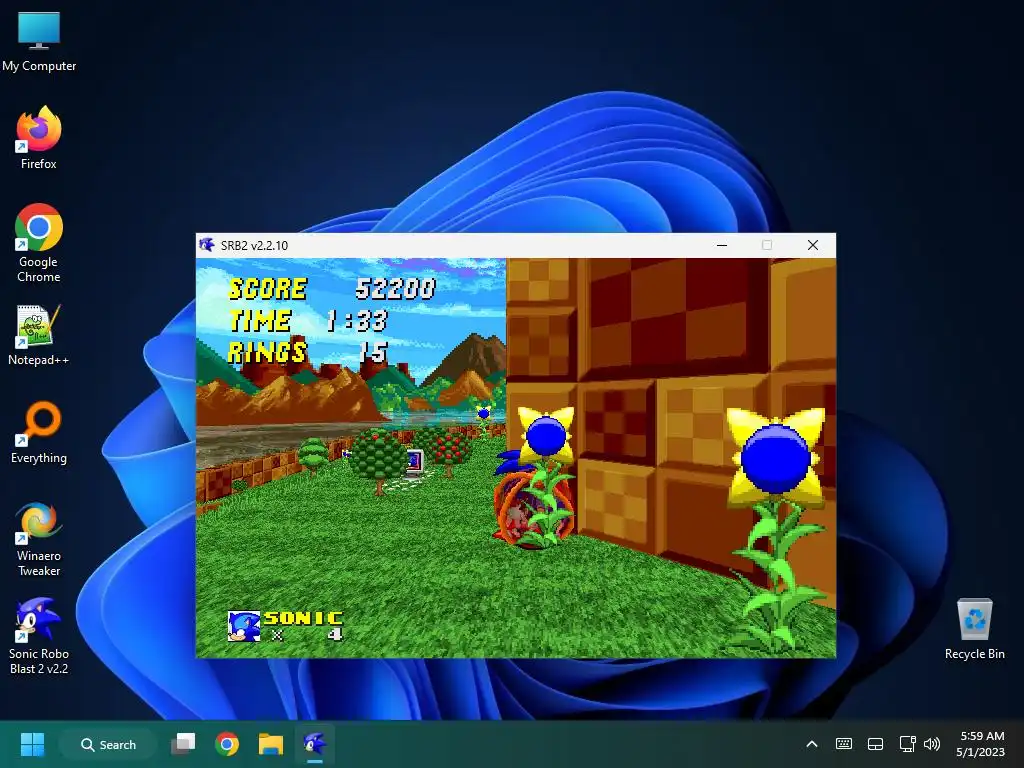Click the touch keyboard tray icon
Screen dimensions: 1024x768
click(x=844, y=744)
